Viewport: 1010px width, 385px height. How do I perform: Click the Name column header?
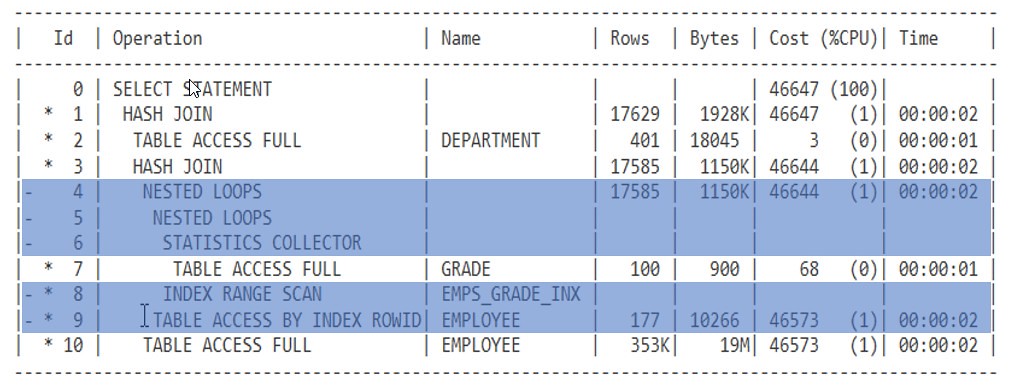click(461, 39)
